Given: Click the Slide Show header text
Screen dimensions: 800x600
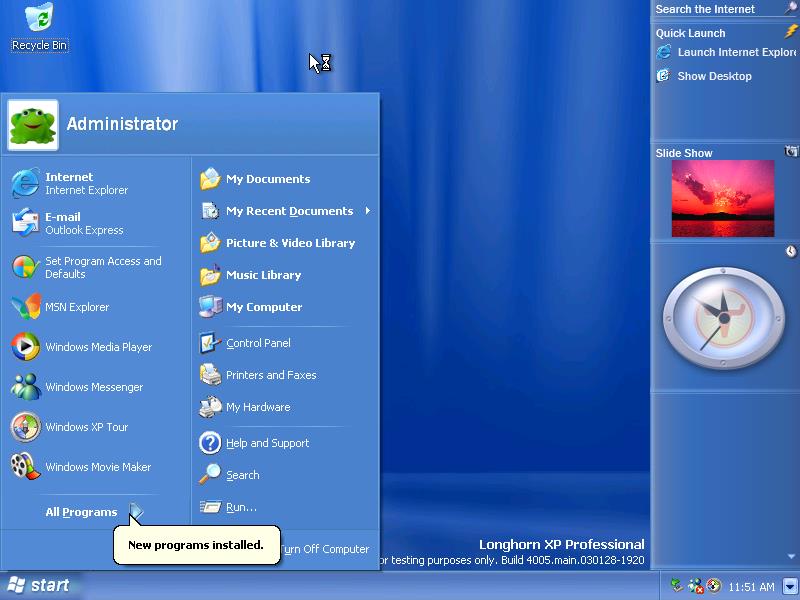Looking at the screenshot, I should coord(684,153).
